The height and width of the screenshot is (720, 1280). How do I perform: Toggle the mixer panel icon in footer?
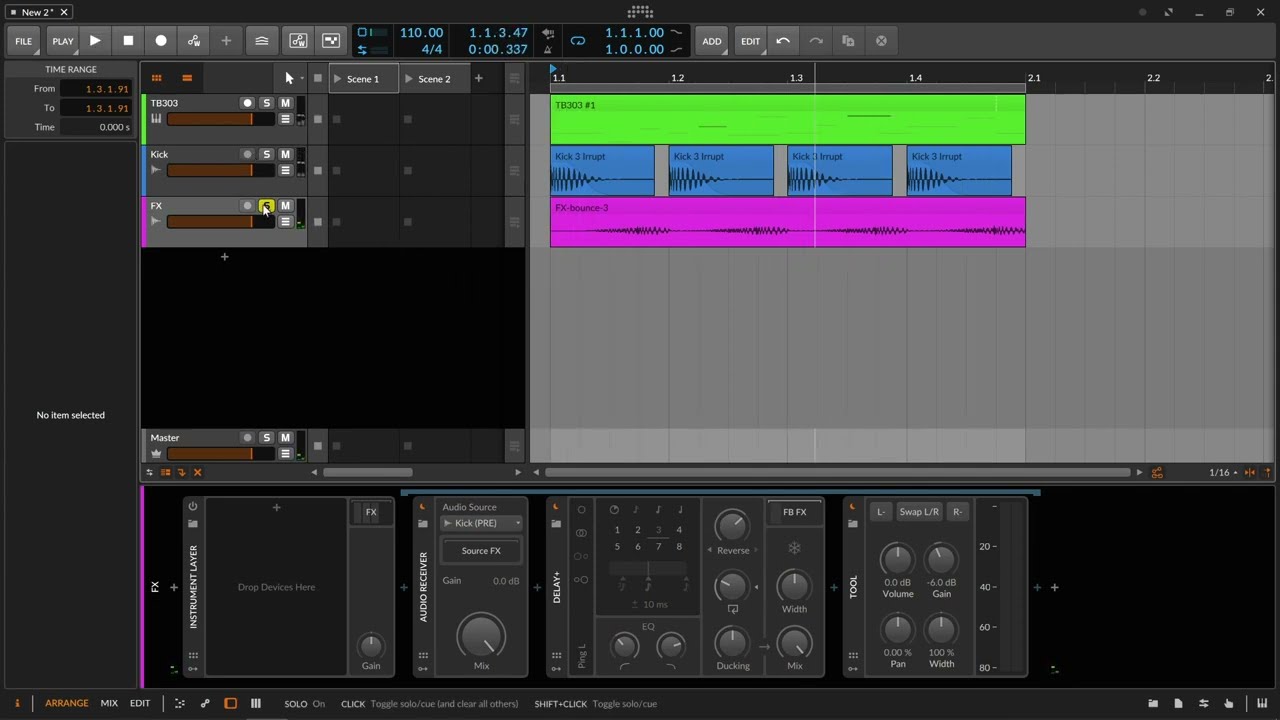click(256, 703)
